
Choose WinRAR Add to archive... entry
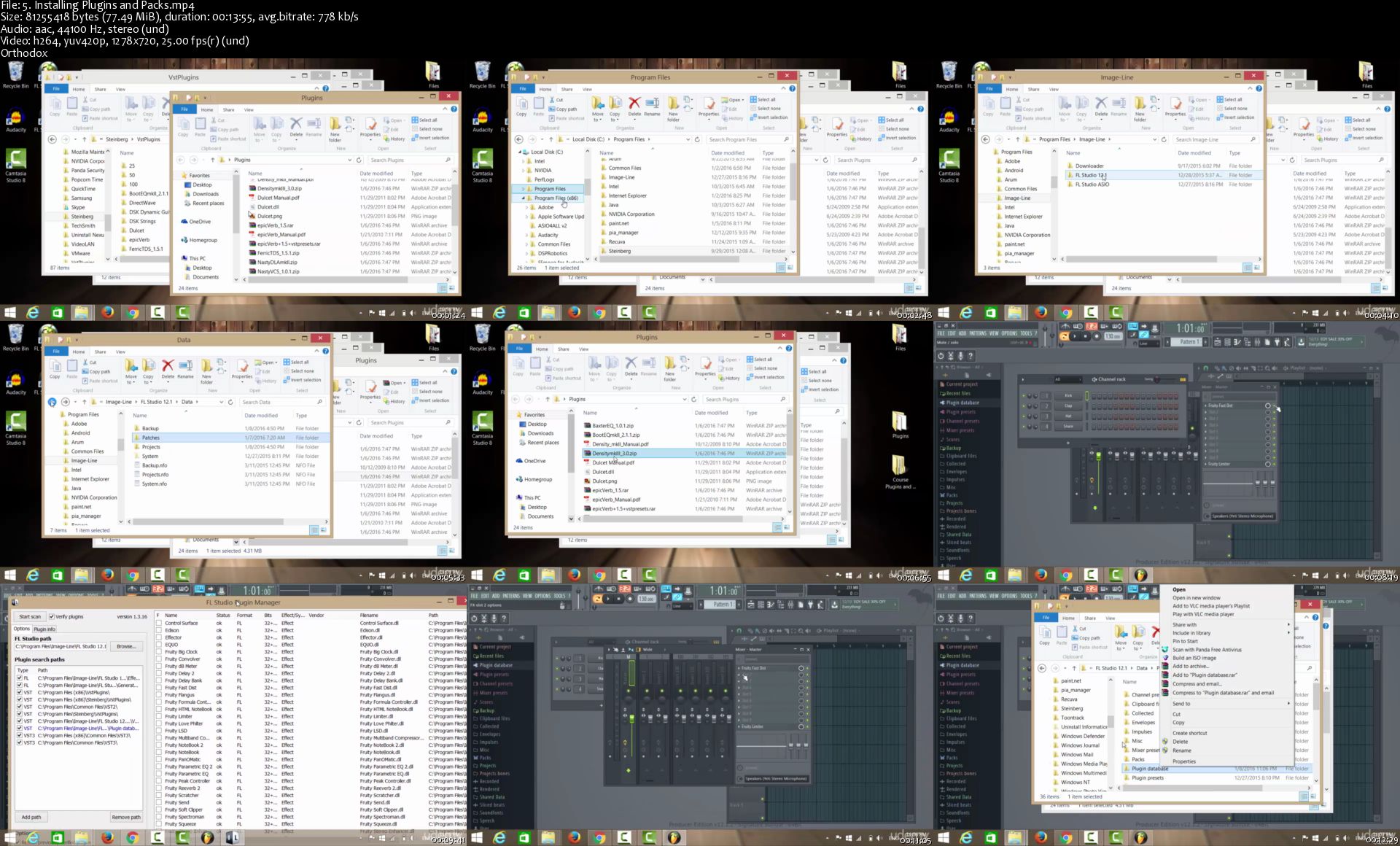point(1190,667)
